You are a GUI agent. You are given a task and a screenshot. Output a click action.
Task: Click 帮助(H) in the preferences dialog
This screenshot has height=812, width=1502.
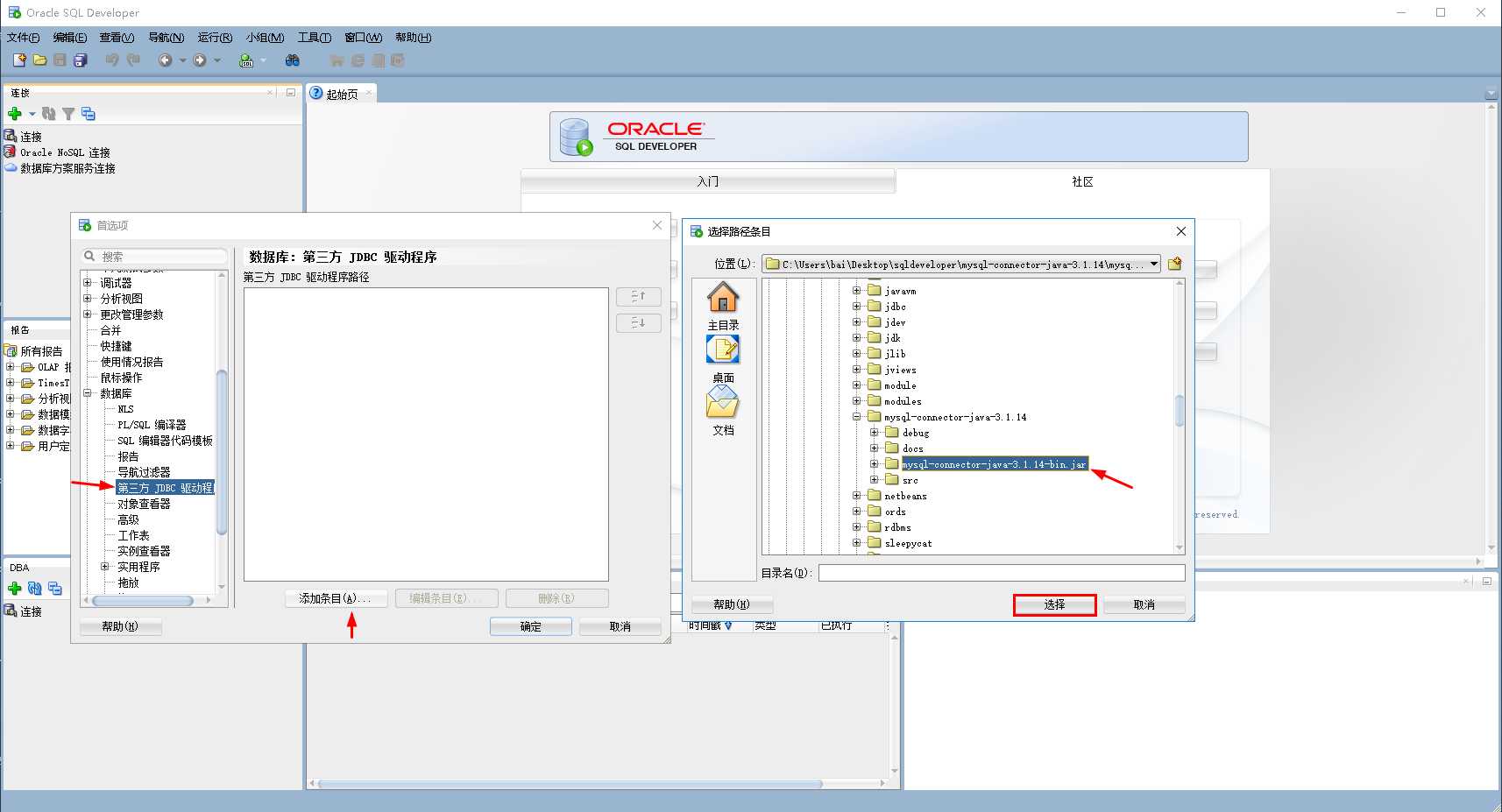click(x=120, y=626)
